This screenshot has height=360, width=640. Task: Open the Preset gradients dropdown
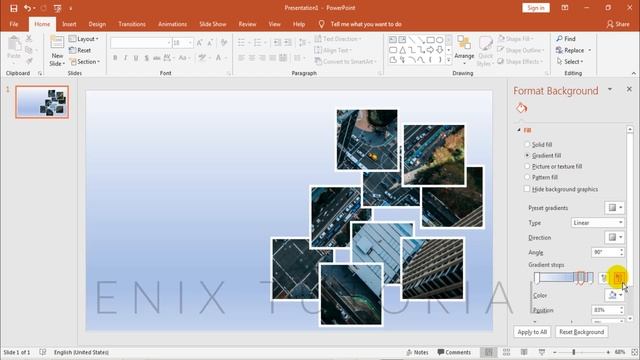click(x=614, y=208)
